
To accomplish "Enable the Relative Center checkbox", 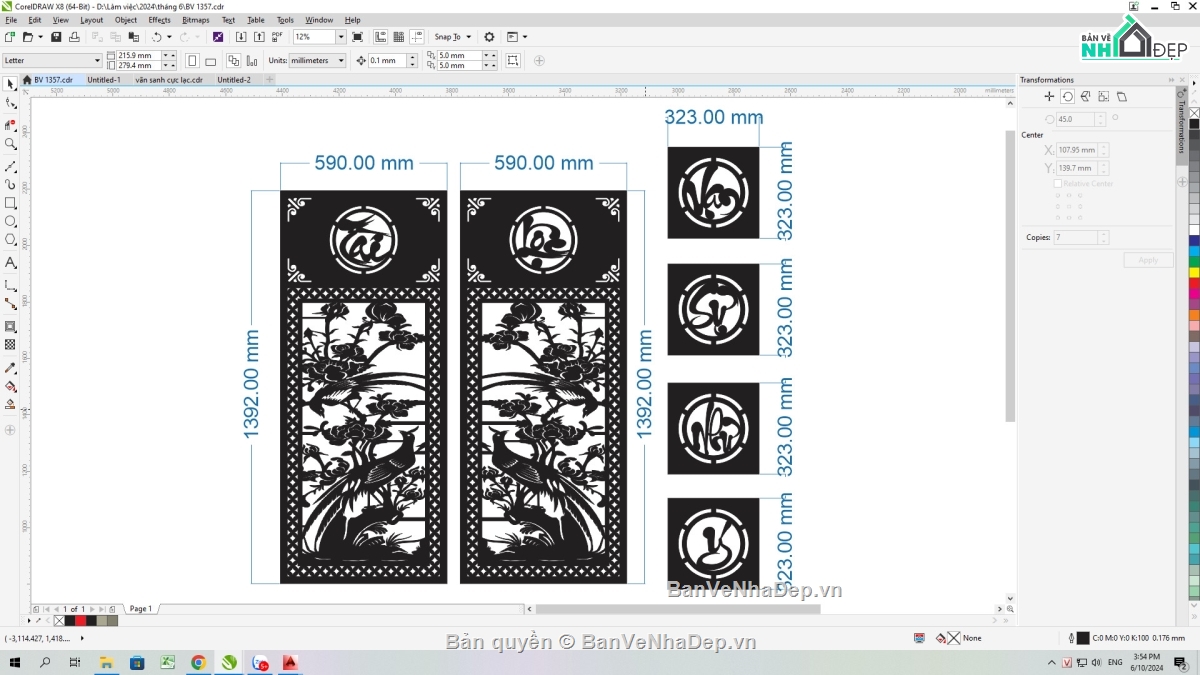I will pos(1058,184).
